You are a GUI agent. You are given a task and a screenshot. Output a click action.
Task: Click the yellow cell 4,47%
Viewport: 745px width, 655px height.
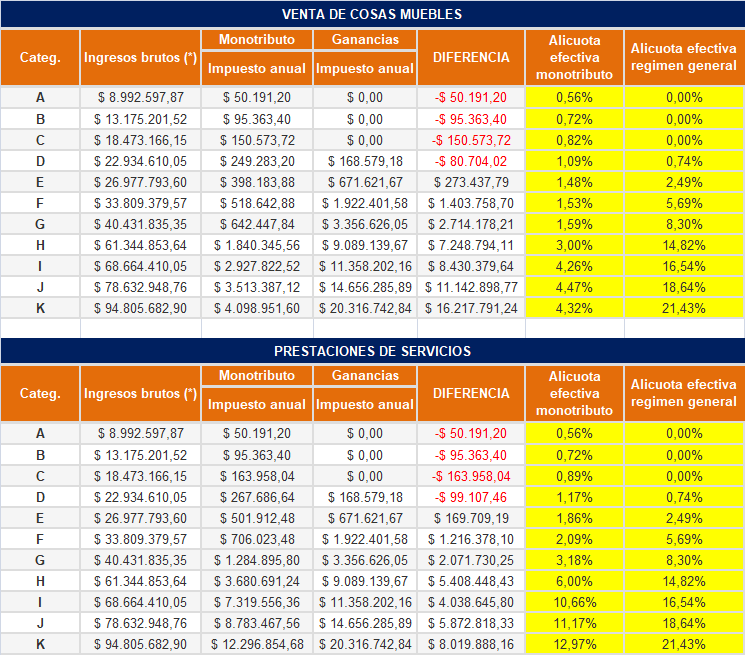[574, 287]
